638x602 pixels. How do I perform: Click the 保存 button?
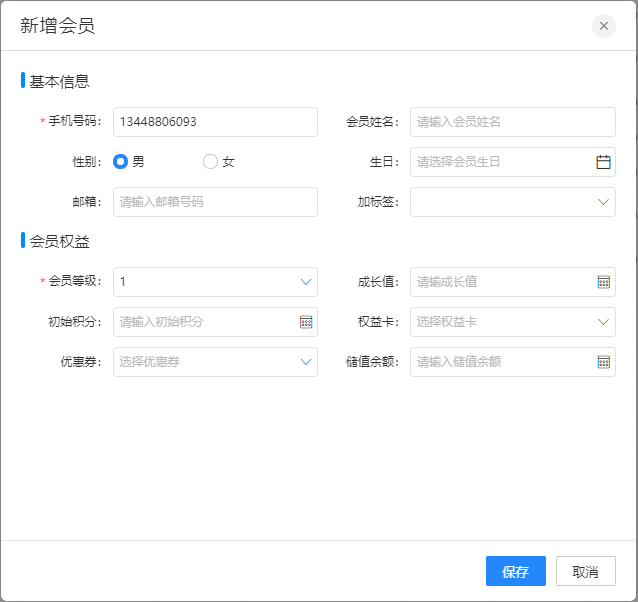click(x=515, y=571)
